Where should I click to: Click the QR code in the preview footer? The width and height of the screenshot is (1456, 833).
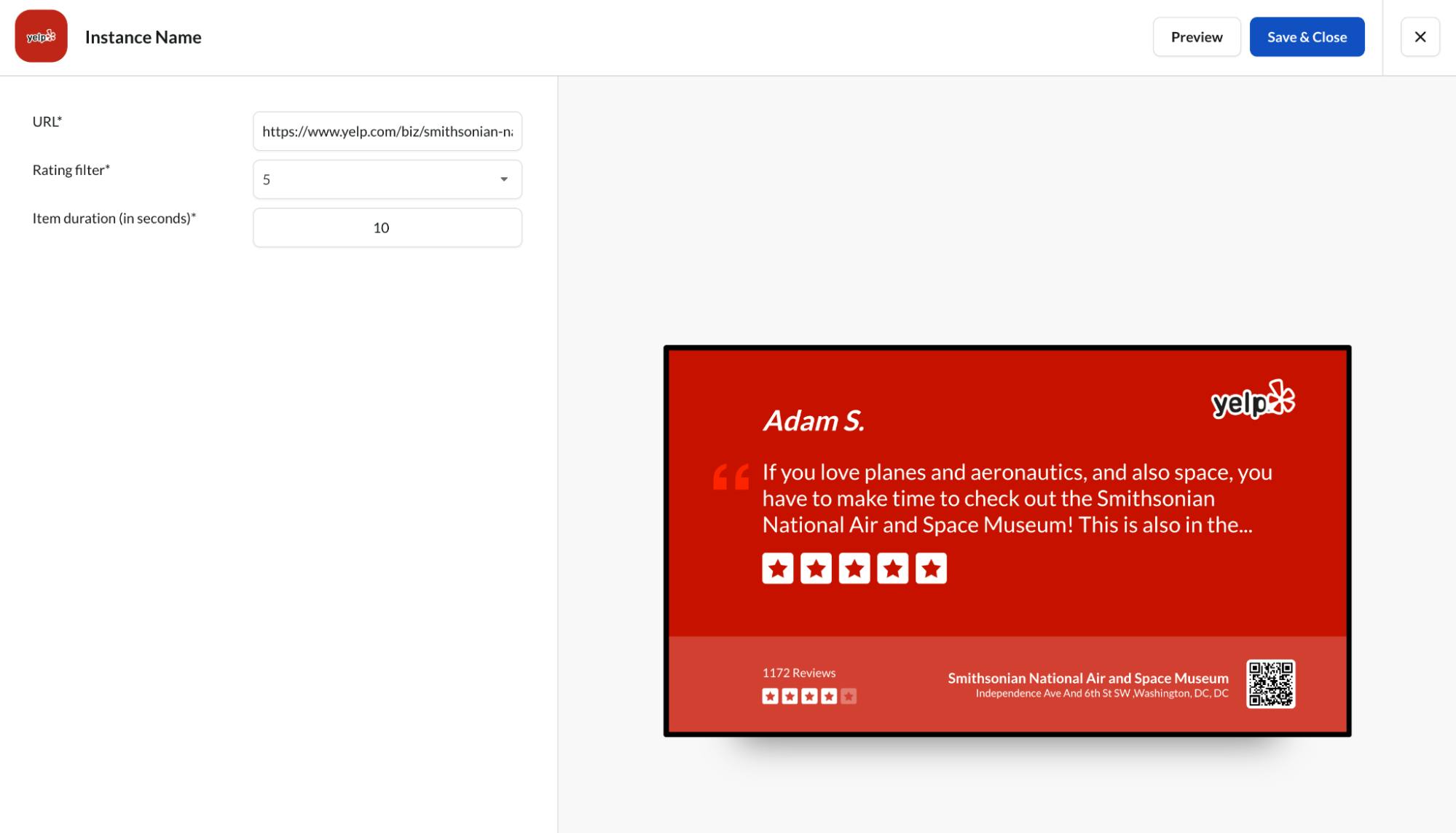tap(1270, 684)
